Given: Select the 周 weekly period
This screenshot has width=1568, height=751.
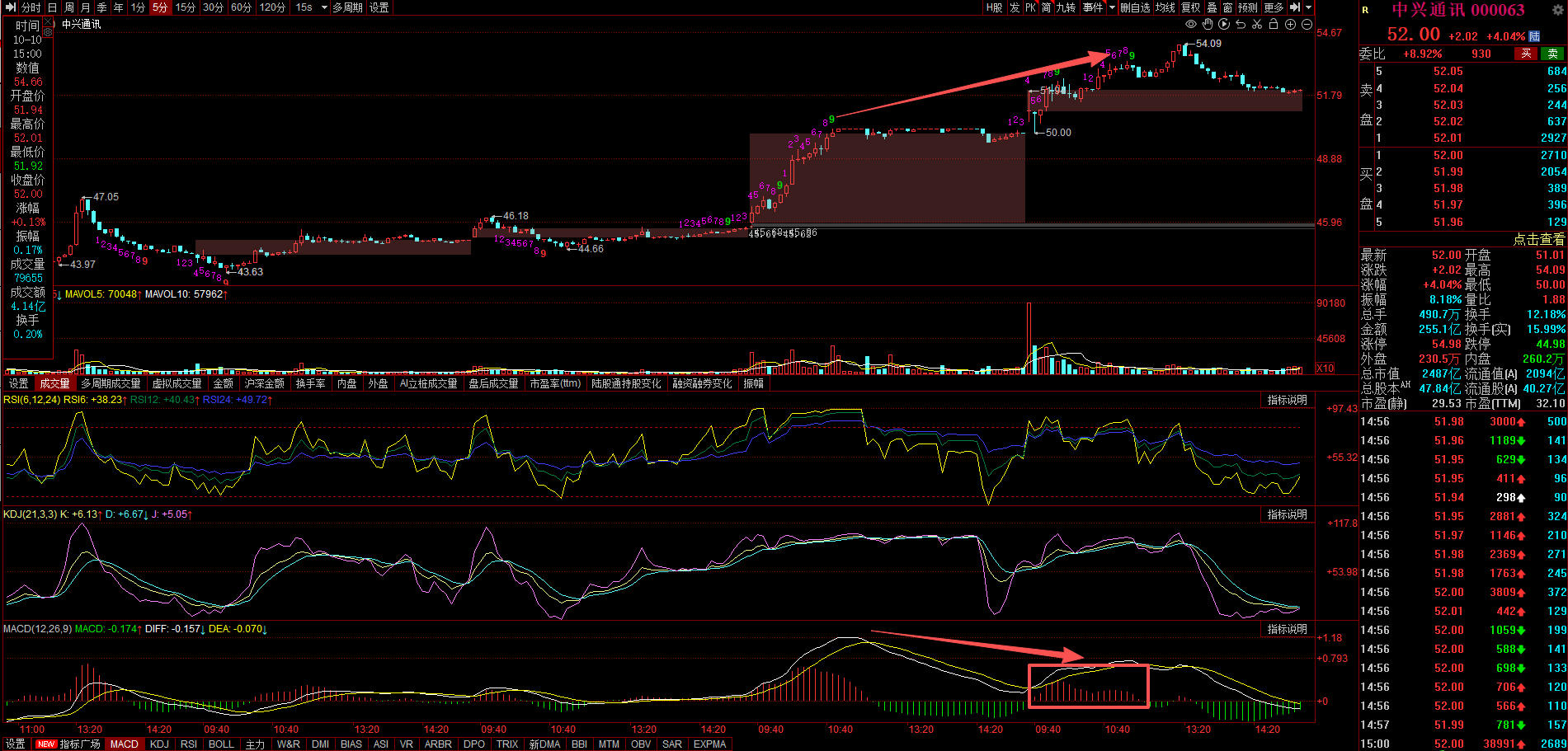Looking at the screenshot, I should pyautogui.click(x=69, y=7).
